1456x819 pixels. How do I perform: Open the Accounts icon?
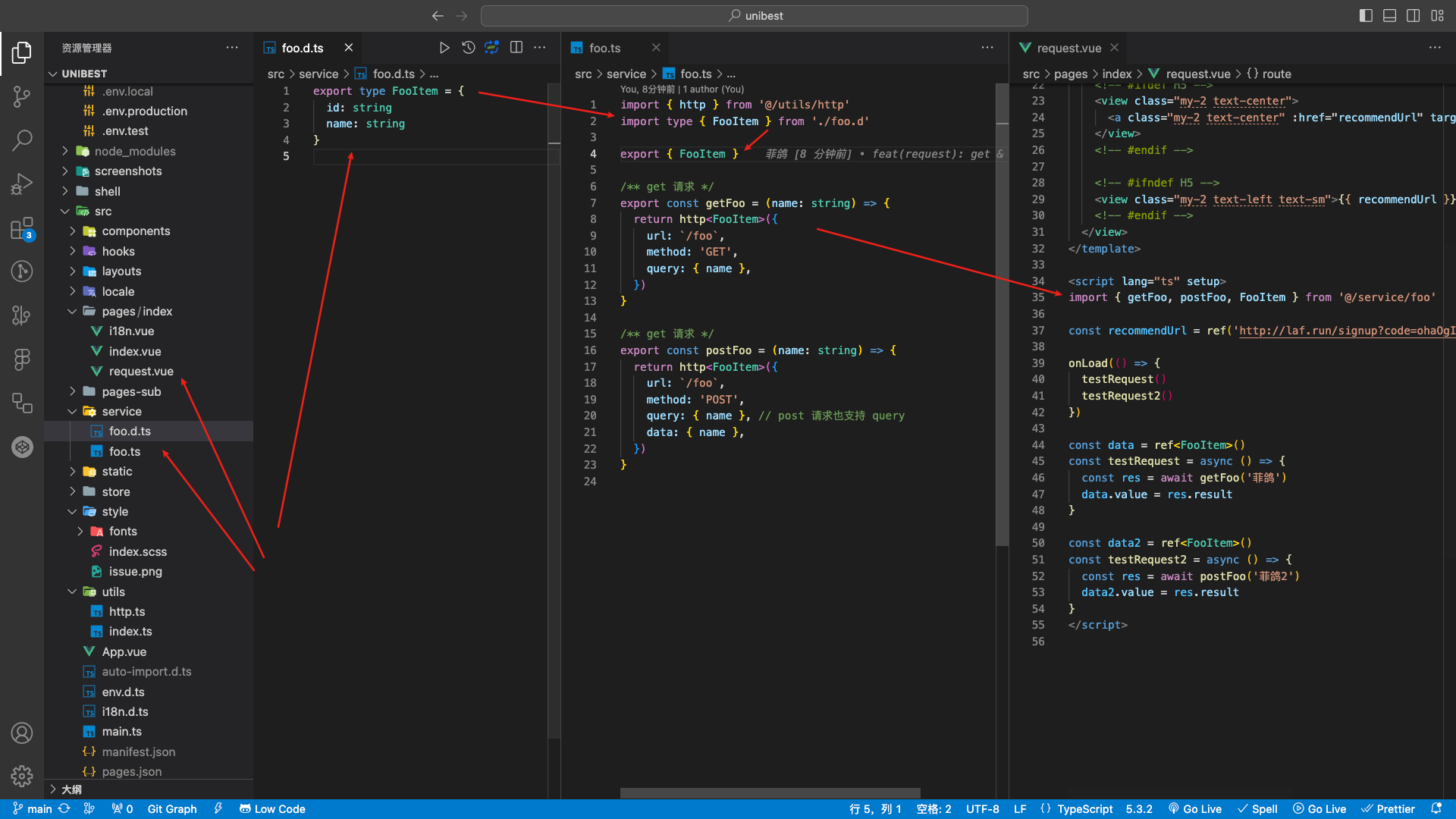click(x=22, y=733)
